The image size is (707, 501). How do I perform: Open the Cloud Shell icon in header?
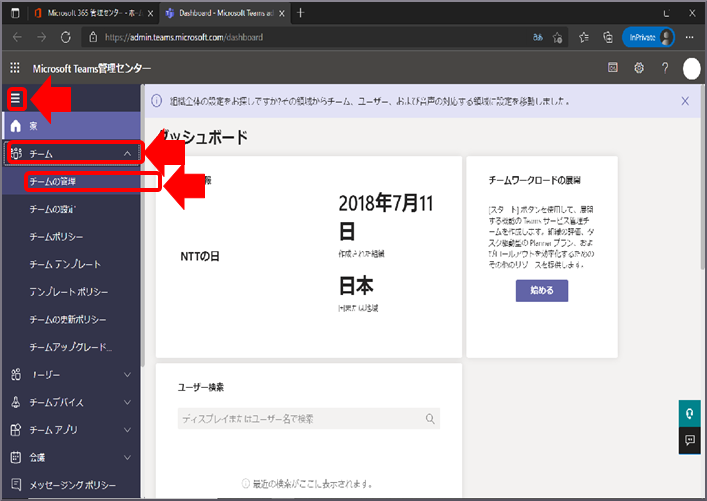coord(613,68)
